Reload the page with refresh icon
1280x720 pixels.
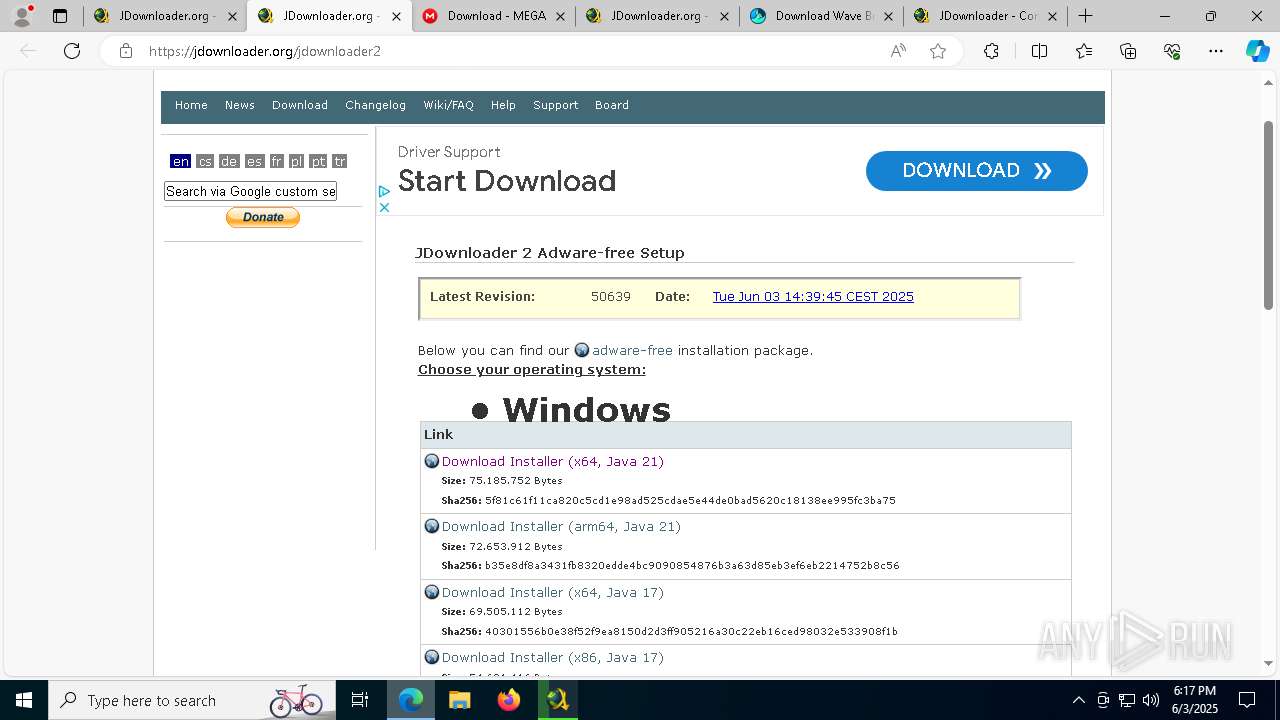(x=72, y=51)
